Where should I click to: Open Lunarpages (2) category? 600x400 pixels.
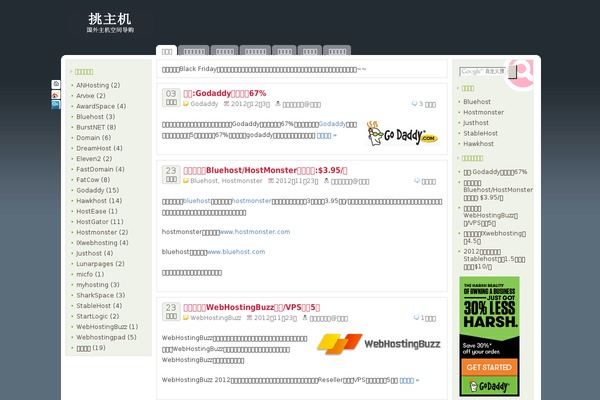pos(100,264)
